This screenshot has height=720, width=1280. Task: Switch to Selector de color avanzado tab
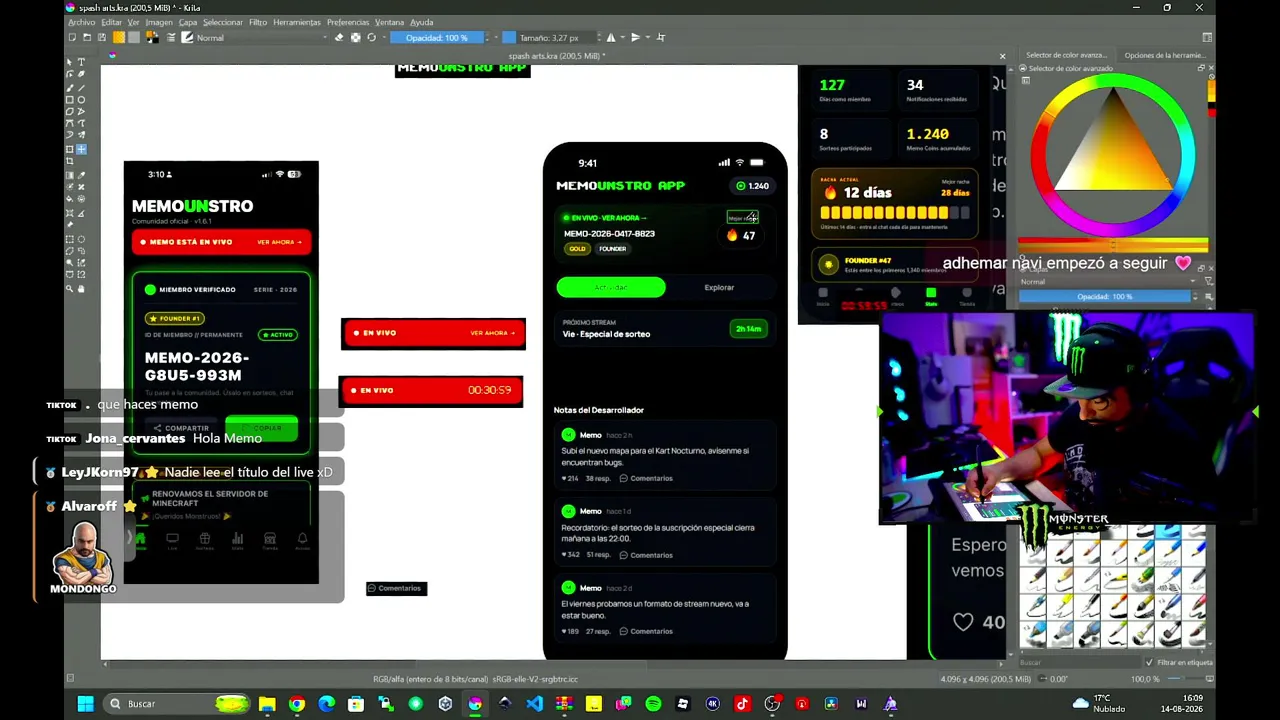click(x=1066, y=55)
